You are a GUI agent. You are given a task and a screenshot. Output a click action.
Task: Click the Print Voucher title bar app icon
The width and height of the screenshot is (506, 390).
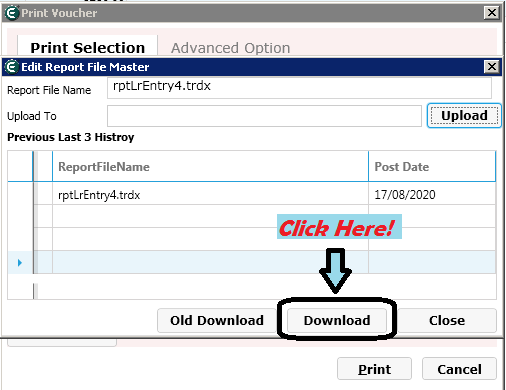(x=11, y=13)
